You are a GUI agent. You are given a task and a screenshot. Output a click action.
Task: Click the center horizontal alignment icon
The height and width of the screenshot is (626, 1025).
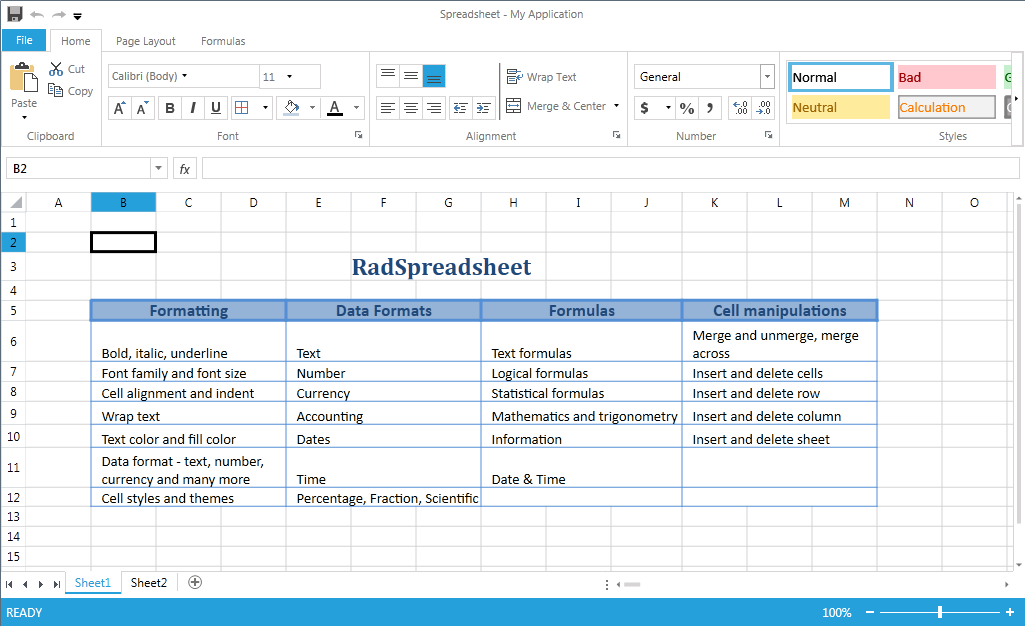(x=410, y=108)
